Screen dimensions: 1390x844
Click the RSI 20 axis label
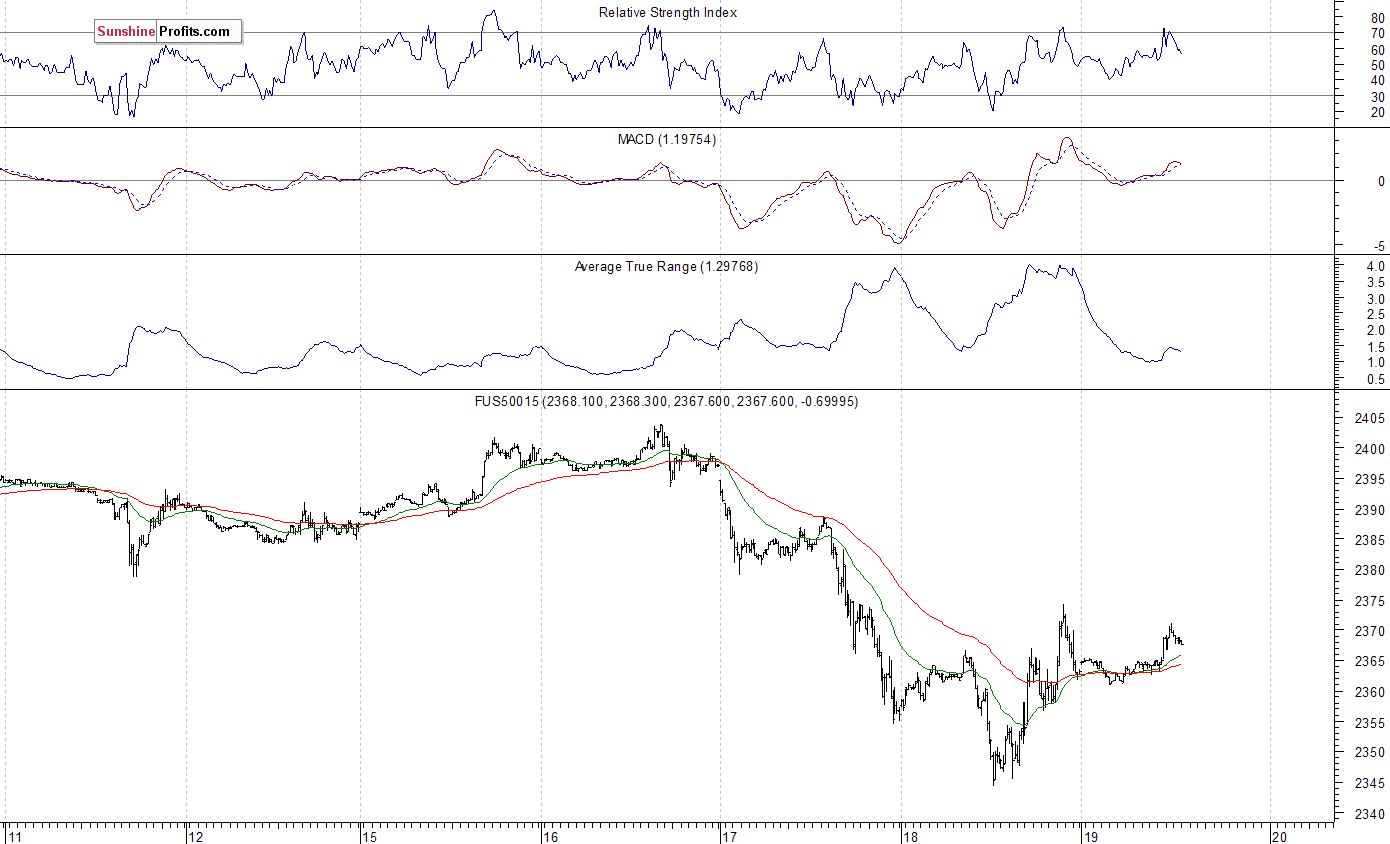pyautogui.click(x=1378, y=112)
